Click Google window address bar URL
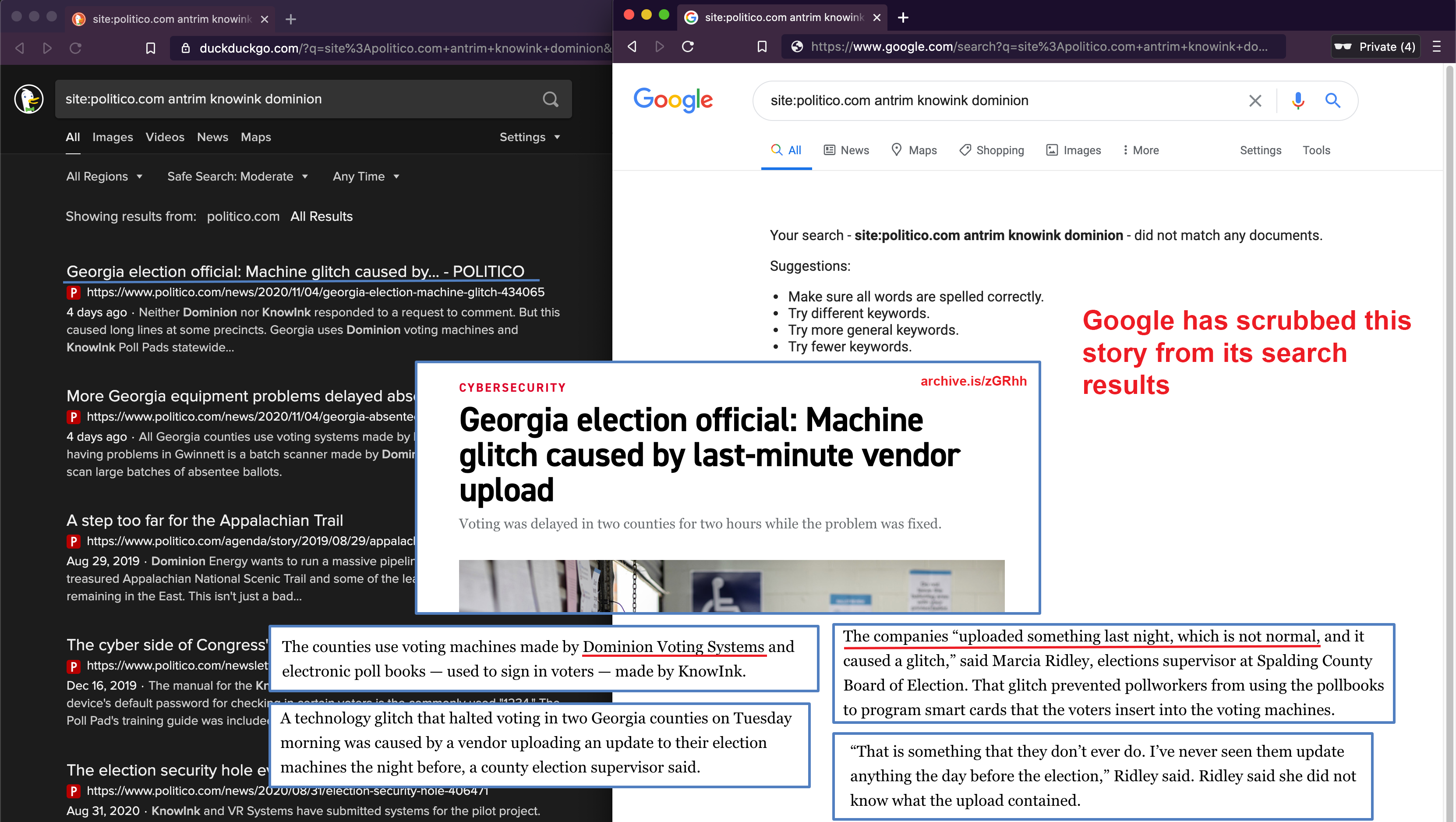Image resolution: width=1456 pixels, height=822 pixels. pyautogui.click(x=1039, y=46)
